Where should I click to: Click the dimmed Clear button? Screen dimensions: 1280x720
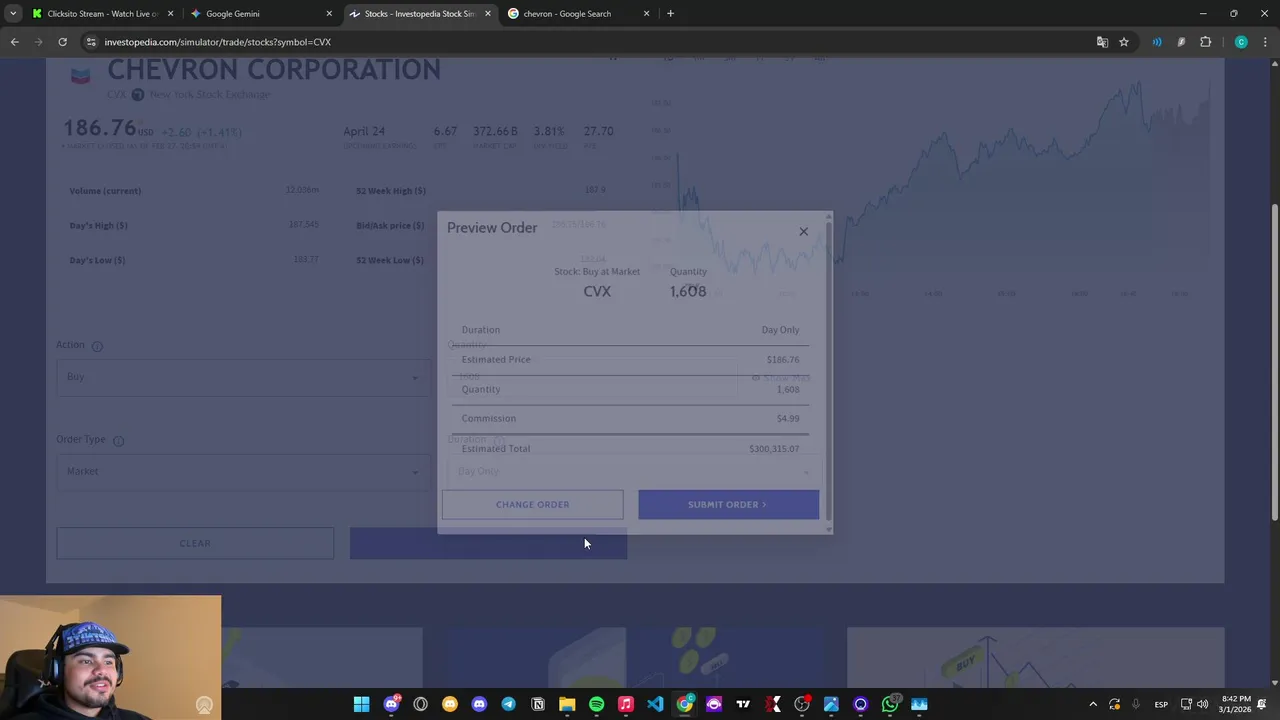195,543
